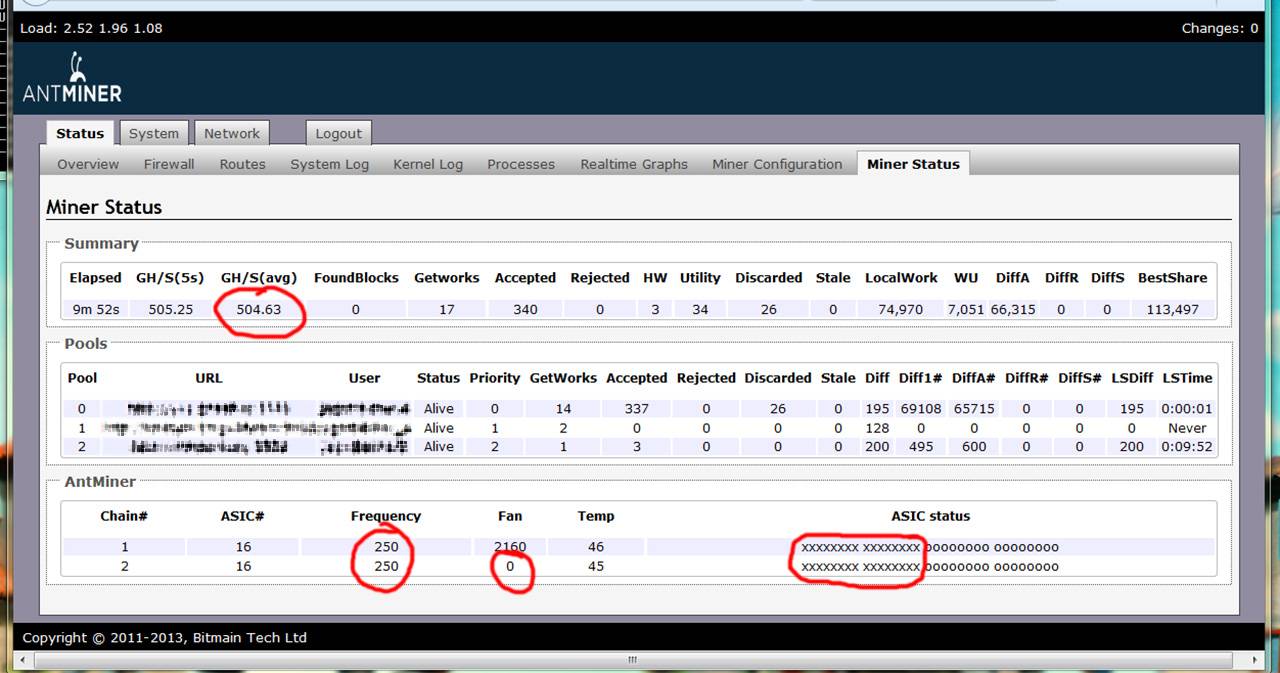The image size is (1280, 673).
Task: Click pool 0 Diff1# value '69108'
Action: coord(921,408)
